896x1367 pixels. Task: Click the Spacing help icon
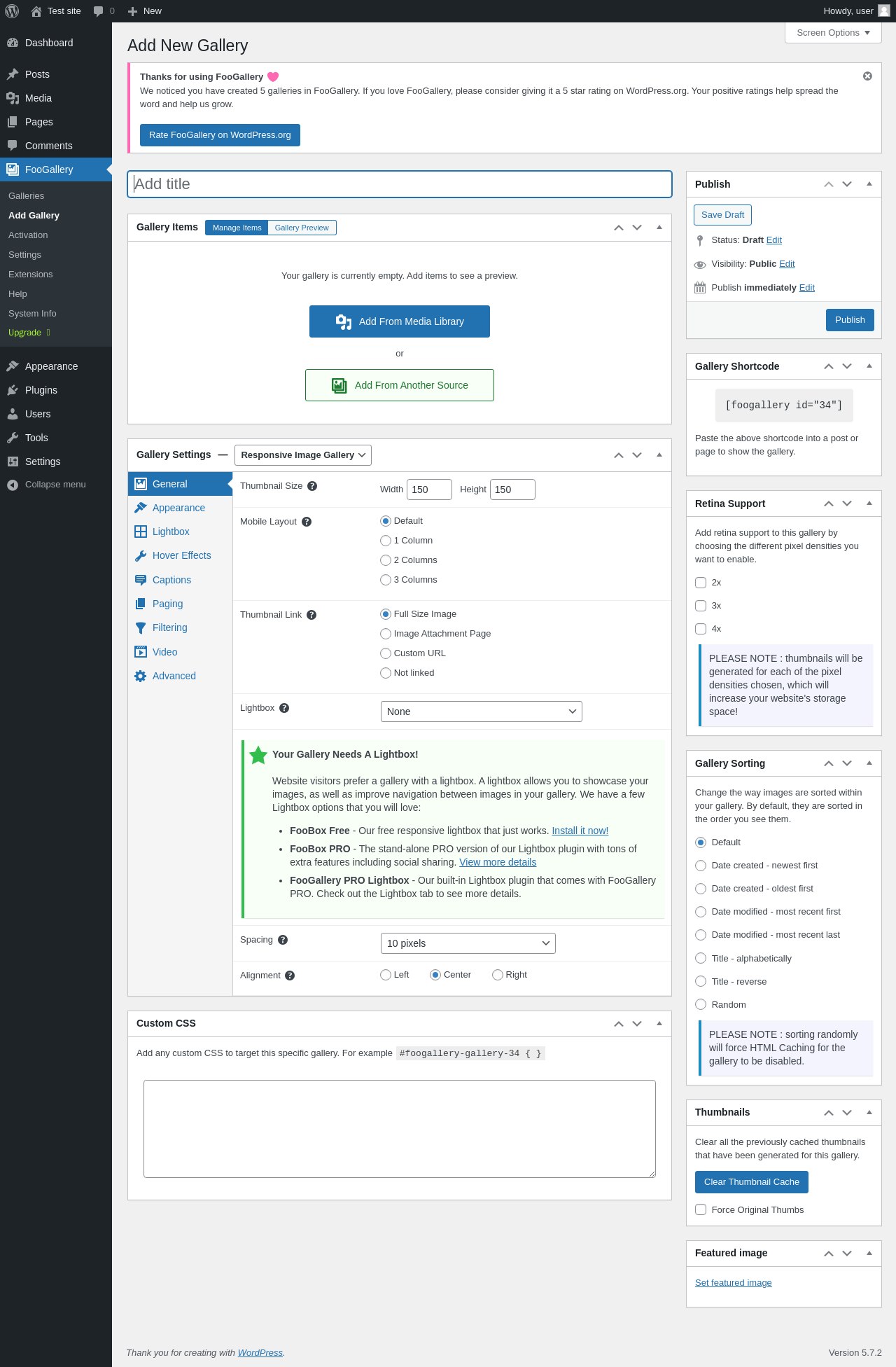(283, 940)
